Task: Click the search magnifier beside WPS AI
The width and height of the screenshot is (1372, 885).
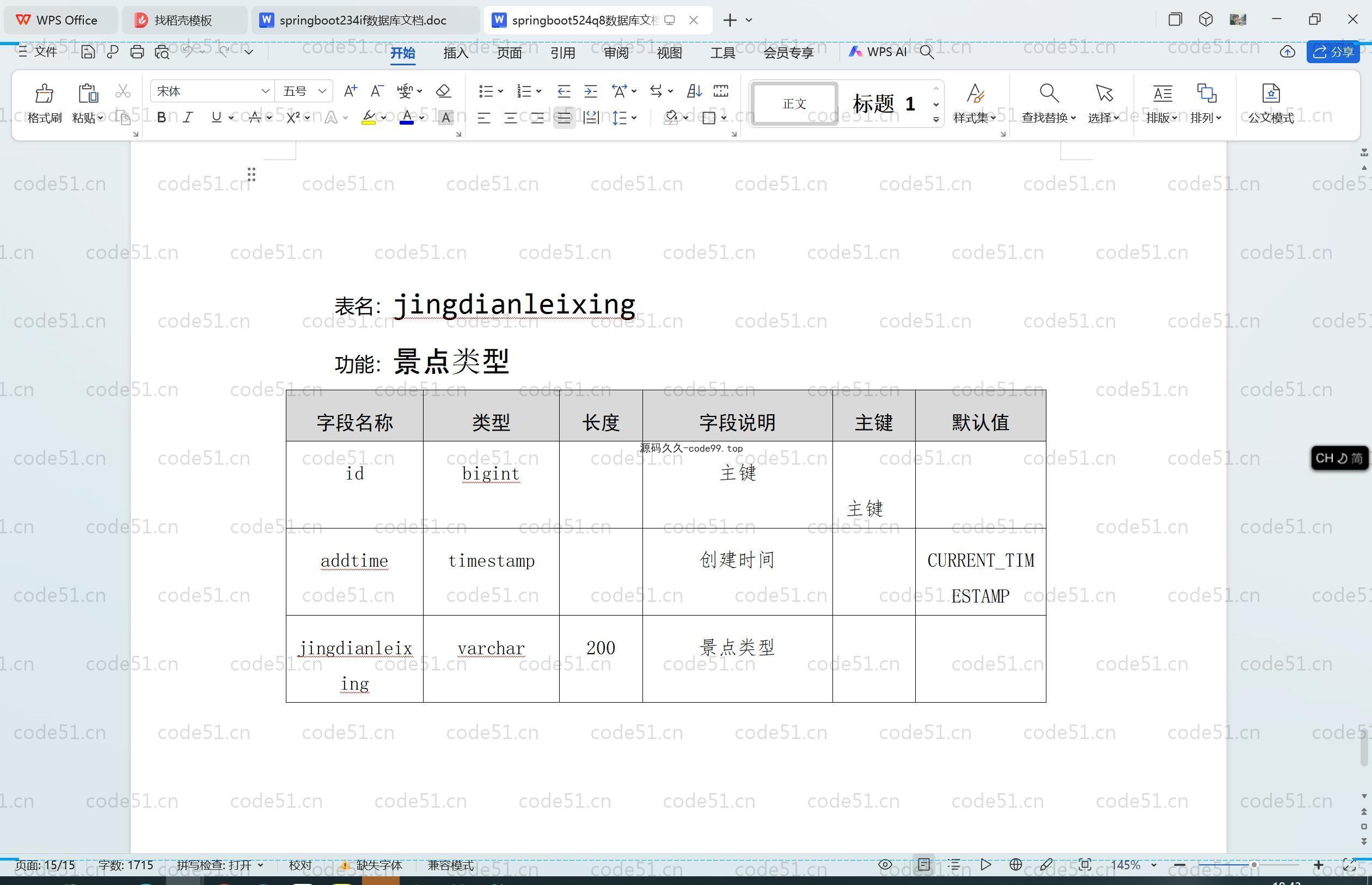Action: point(927,52)
